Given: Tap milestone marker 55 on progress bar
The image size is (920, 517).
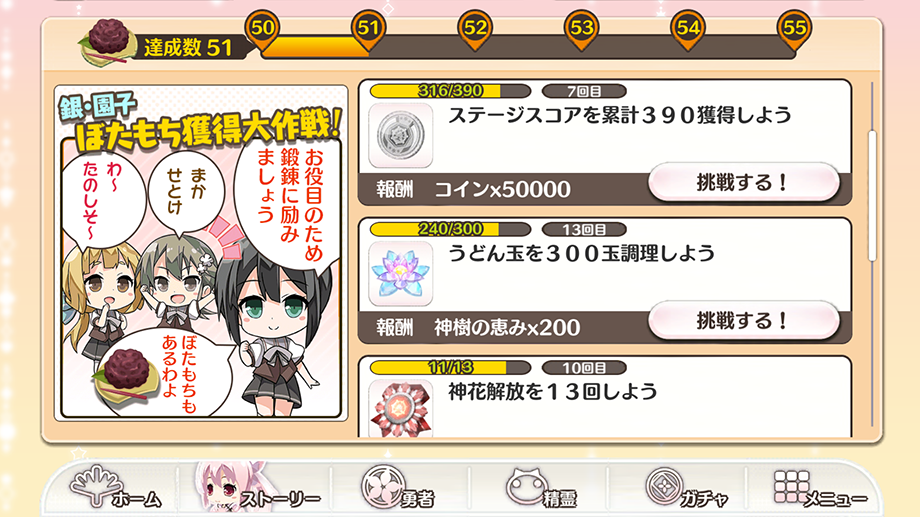Looking at the screenshot, I should click(x=794, y=31).
